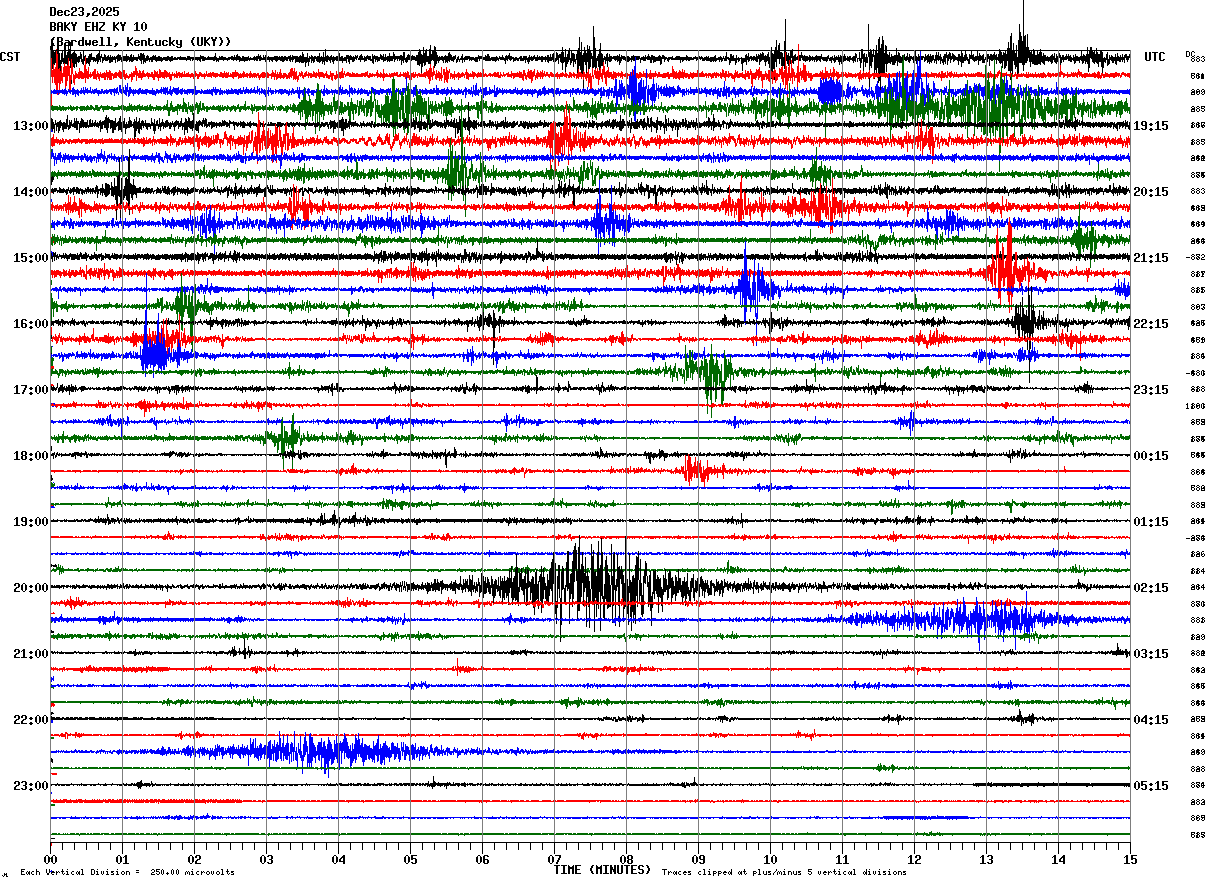Click the traces clipped footnote text
The image size is (1210, 886).
[784, 872]
